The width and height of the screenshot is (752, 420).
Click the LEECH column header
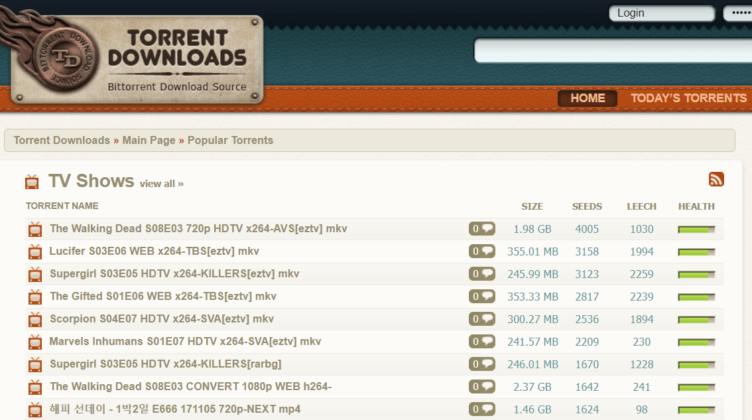pos(642,207)
